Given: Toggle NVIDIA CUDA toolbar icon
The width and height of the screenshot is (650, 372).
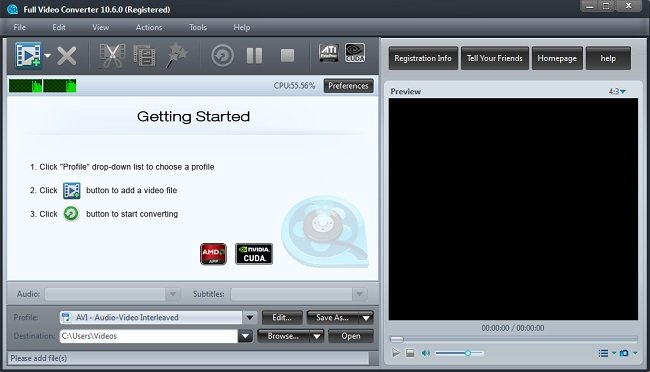Looking at the screenshot, I should [355, 53].
